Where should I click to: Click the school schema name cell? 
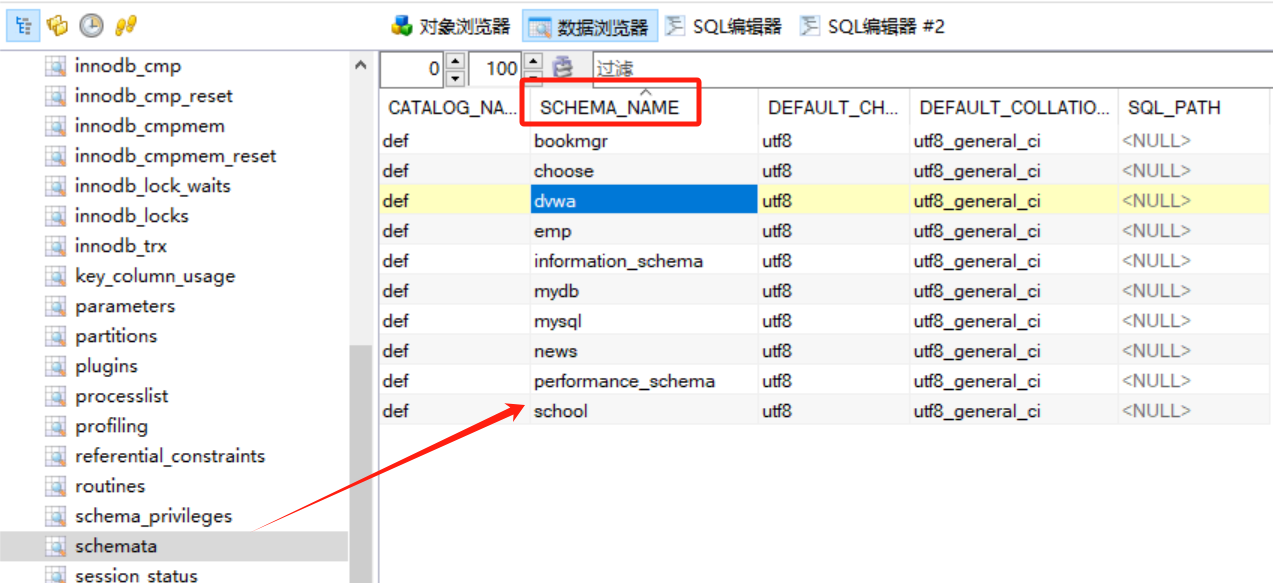click(644, 411)
